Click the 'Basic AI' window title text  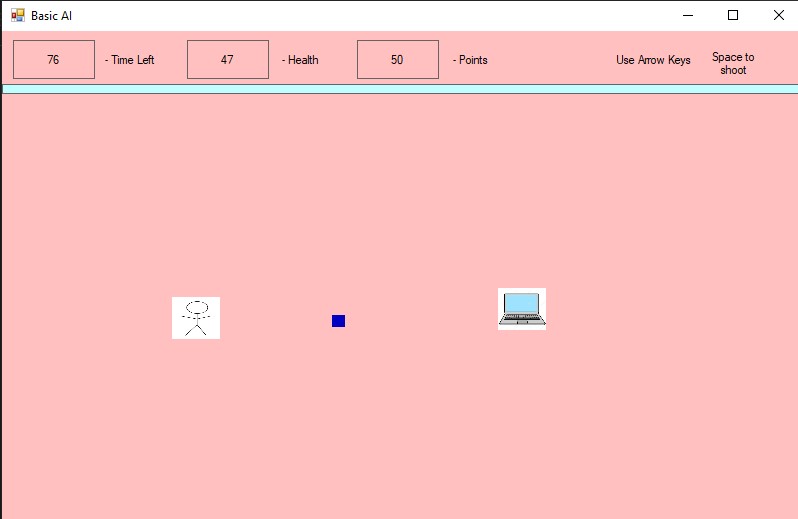pos(51,16)
